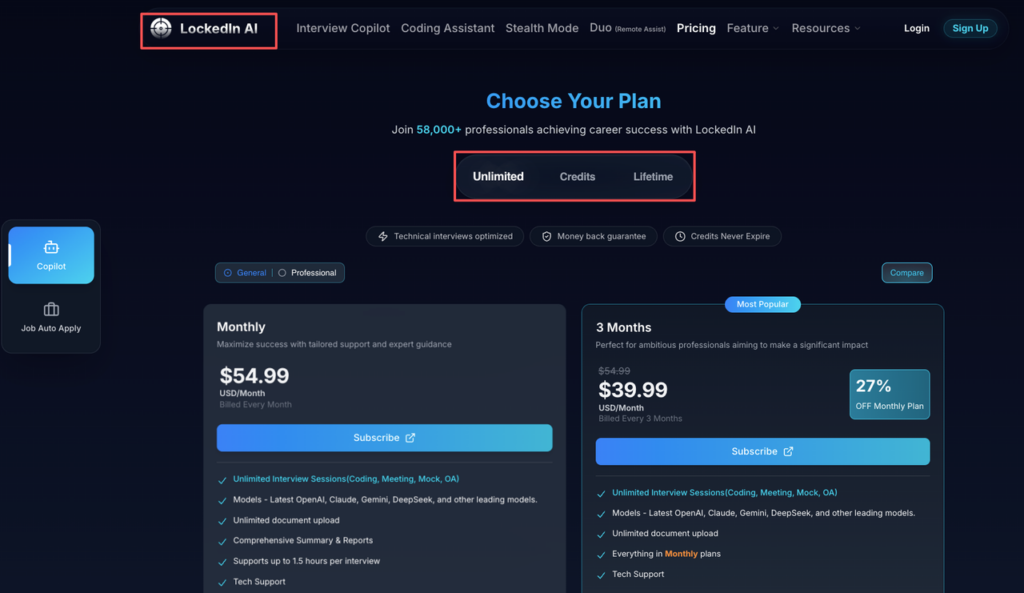The image size is (1024, 593).
Task: Toggle the Lifetime pricing segment
Action: tap(652, 176)
